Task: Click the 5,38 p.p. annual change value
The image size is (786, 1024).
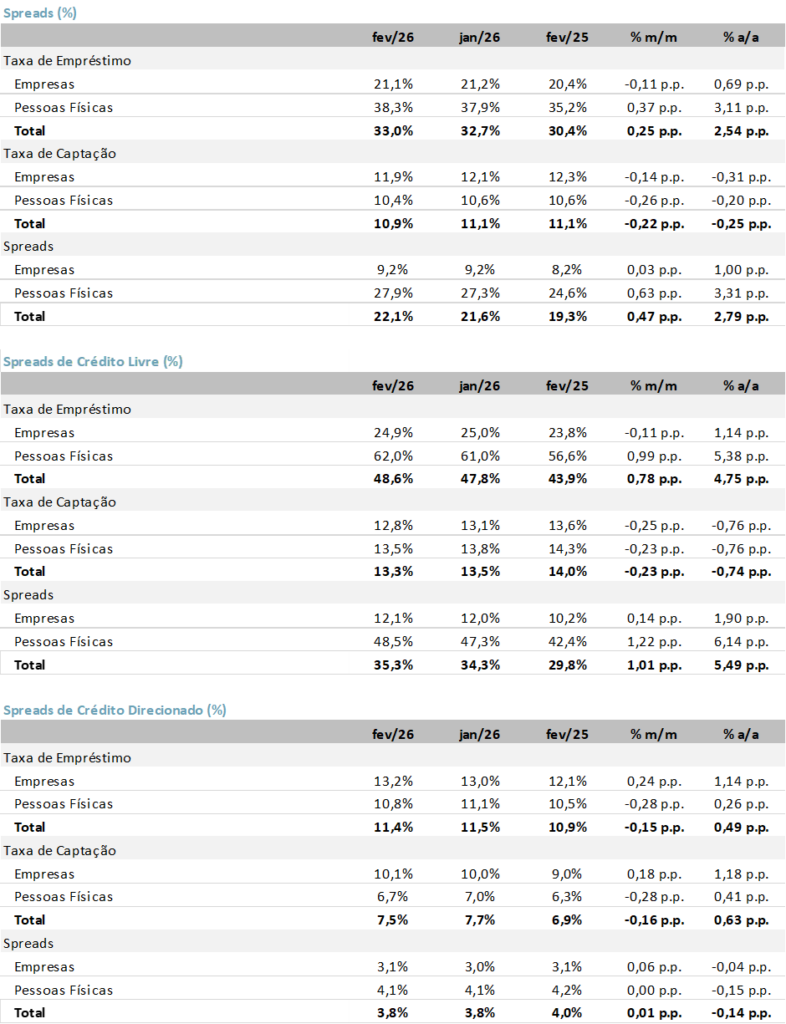Action: pyautogui.click(x=741, y=456)
